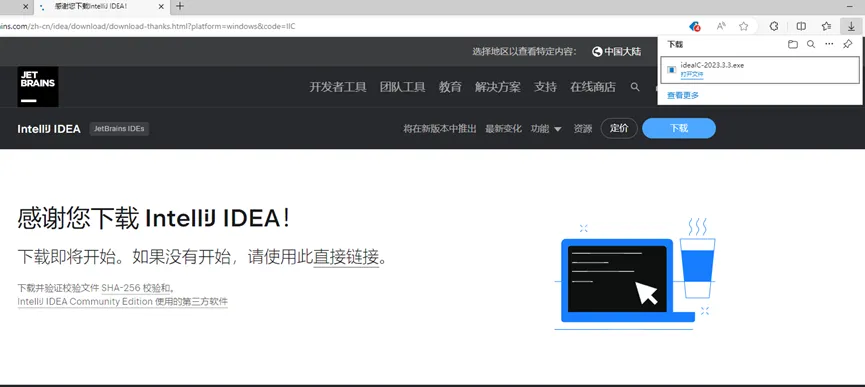Go to the 在线商店 menu item
Viewport: 865px width, 387px height.
(x=592, y=87)
